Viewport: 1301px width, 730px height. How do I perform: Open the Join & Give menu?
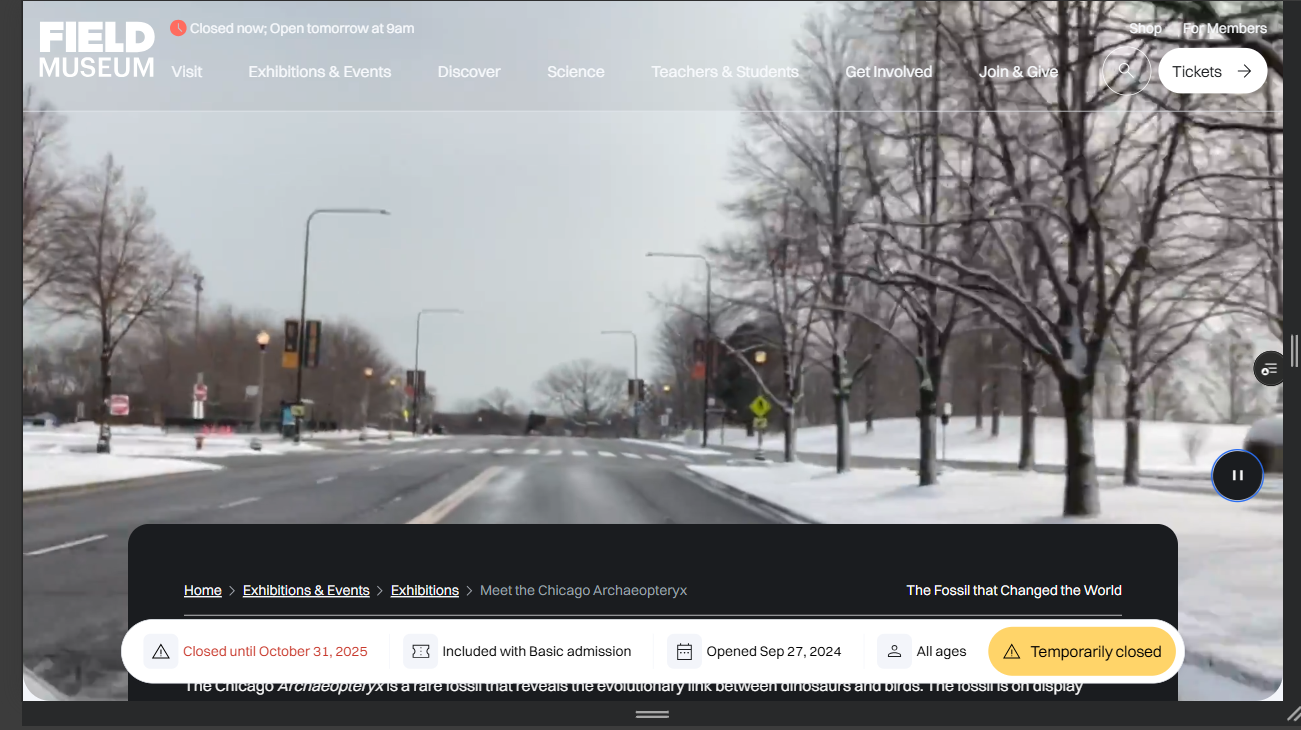1019,72
